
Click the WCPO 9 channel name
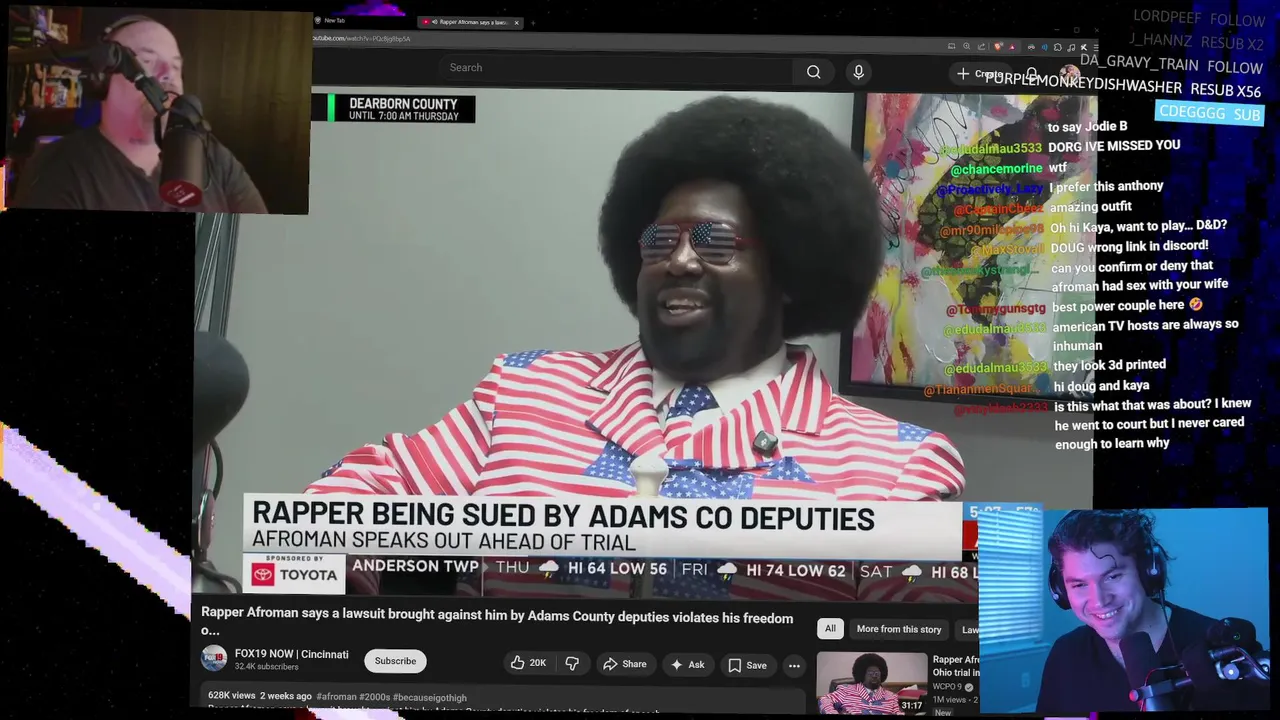pyautogui.click(x=947, y=687)
